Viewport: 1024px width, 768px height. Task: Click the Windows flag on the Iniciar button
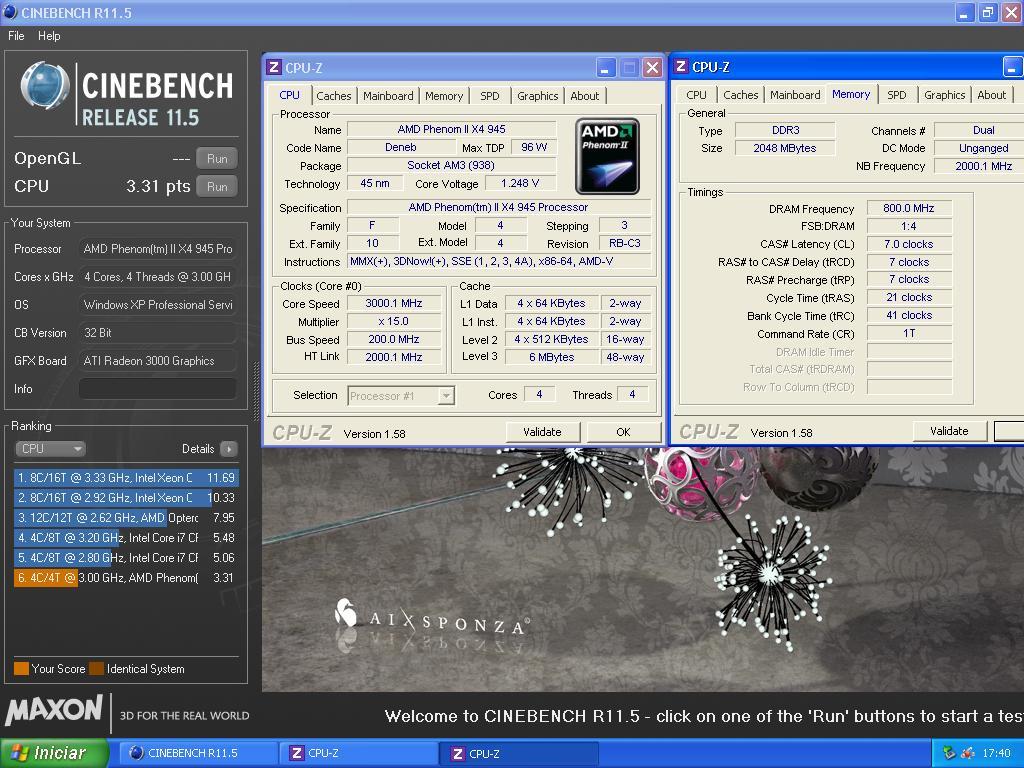tap(20, 753)
